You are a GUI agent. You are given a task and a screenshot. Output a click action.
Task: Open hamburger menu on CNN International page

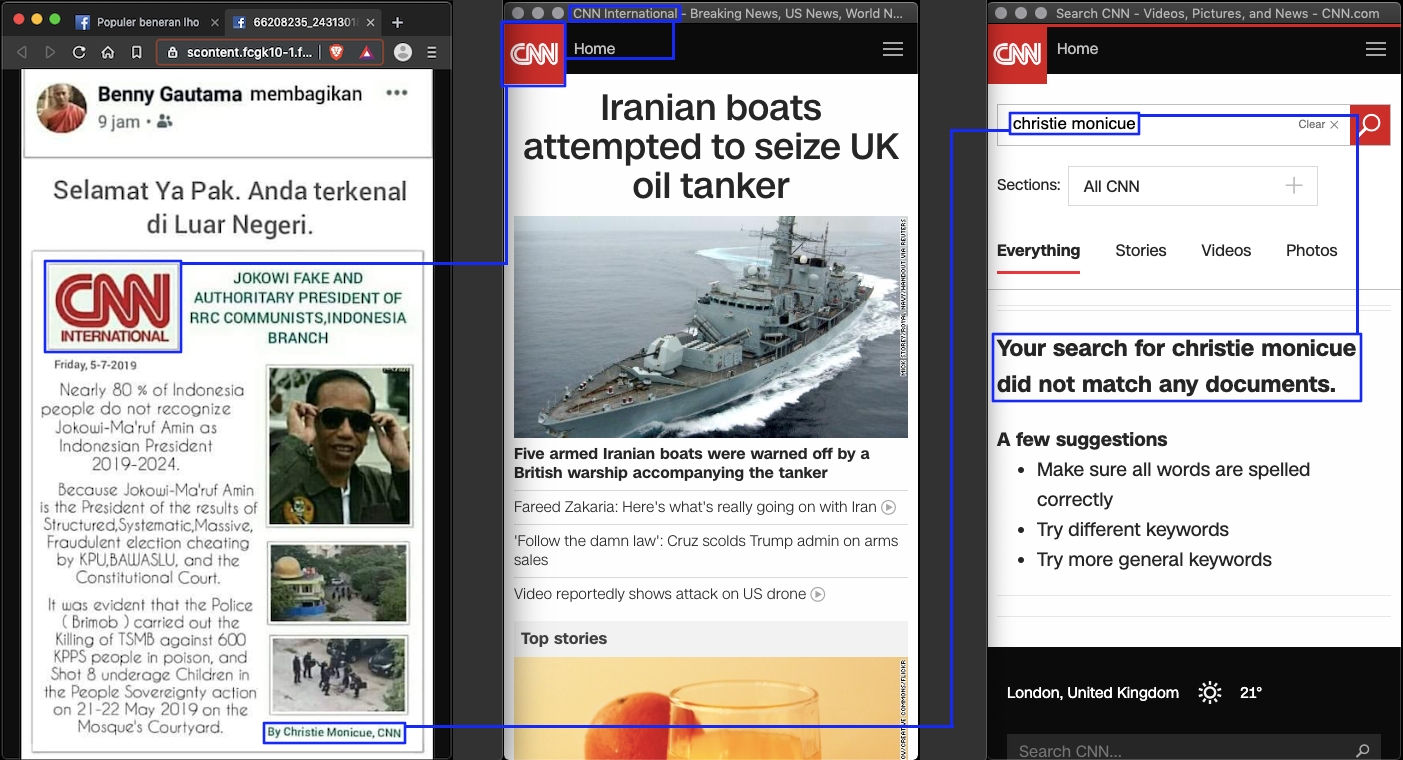coord(893,49)
